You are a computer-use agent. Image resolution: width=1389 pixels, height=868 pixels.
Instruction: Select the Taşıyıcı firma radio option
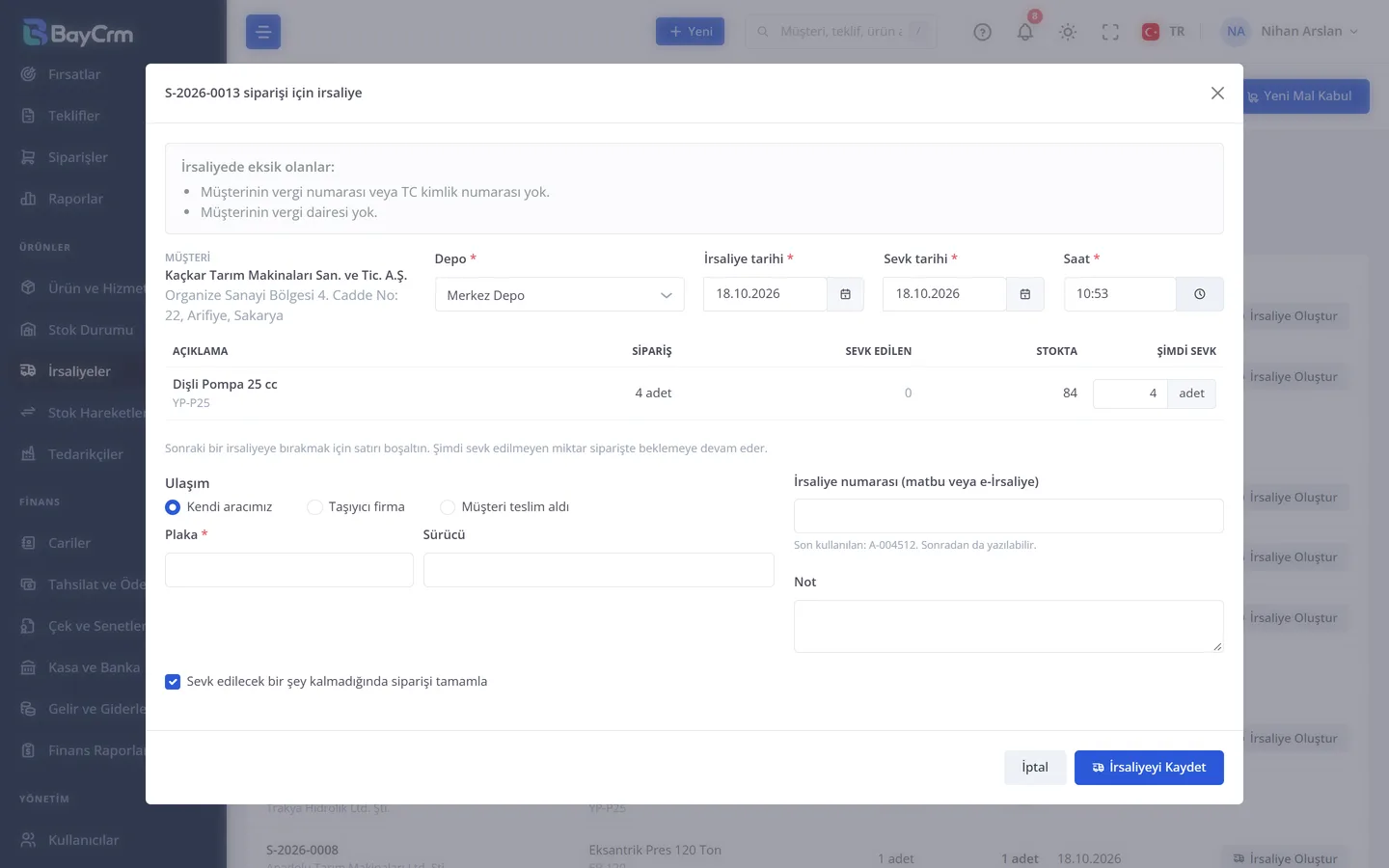coord(314,507)
